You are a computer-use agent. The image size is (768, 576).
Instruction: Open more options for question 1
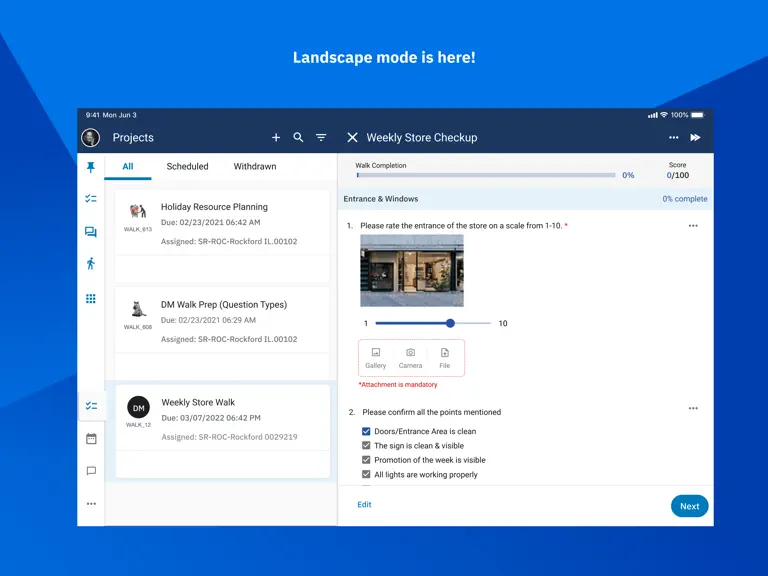(x=693, y=226)
